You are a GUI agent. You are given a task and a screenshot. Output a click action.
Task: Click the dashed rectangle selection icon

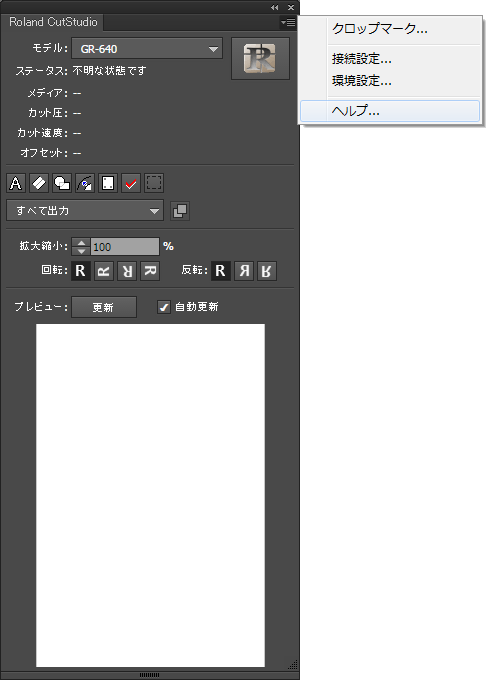[153, 183]
